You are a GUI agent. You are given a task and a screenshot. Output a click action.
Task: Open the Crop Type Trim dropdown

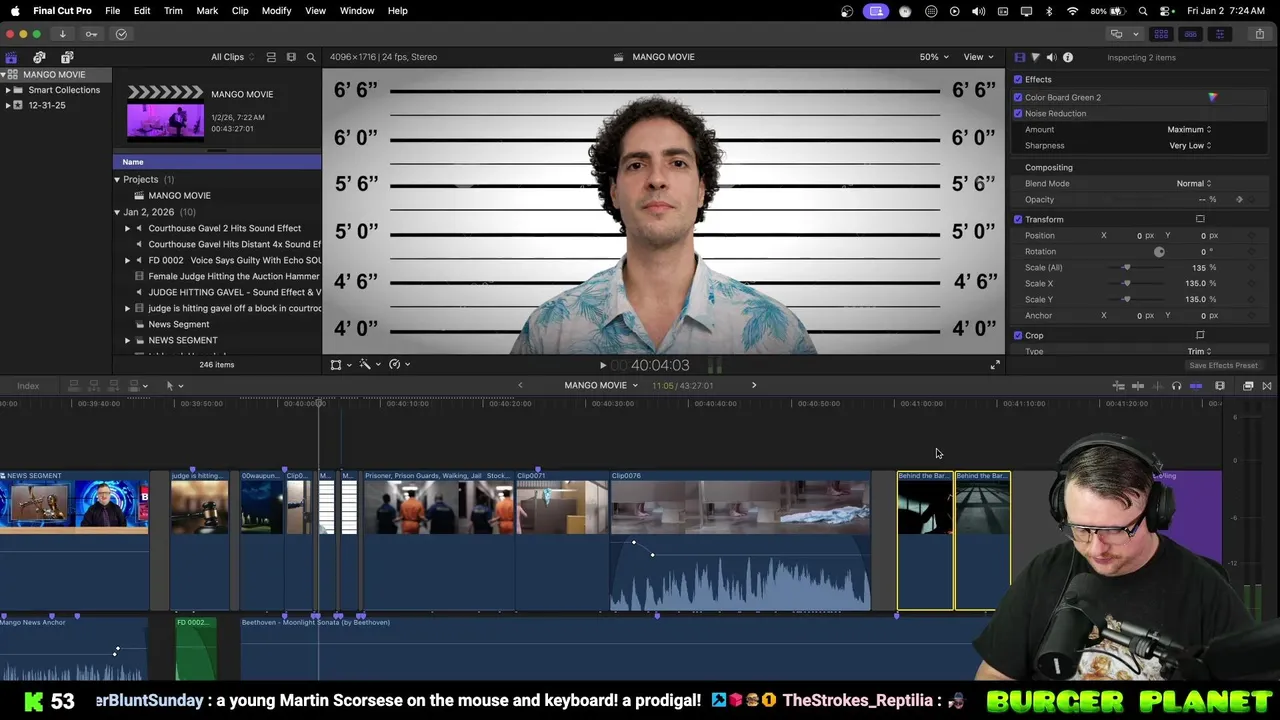(1199, 351)
